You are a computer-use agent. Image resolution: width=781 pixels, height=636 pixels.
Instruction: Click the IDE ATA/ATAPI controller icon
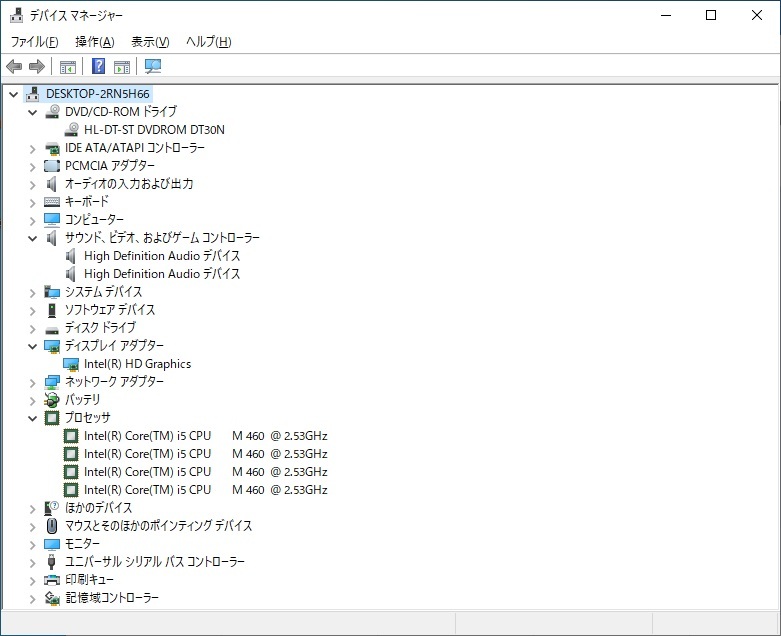click(x=52, y=148)
